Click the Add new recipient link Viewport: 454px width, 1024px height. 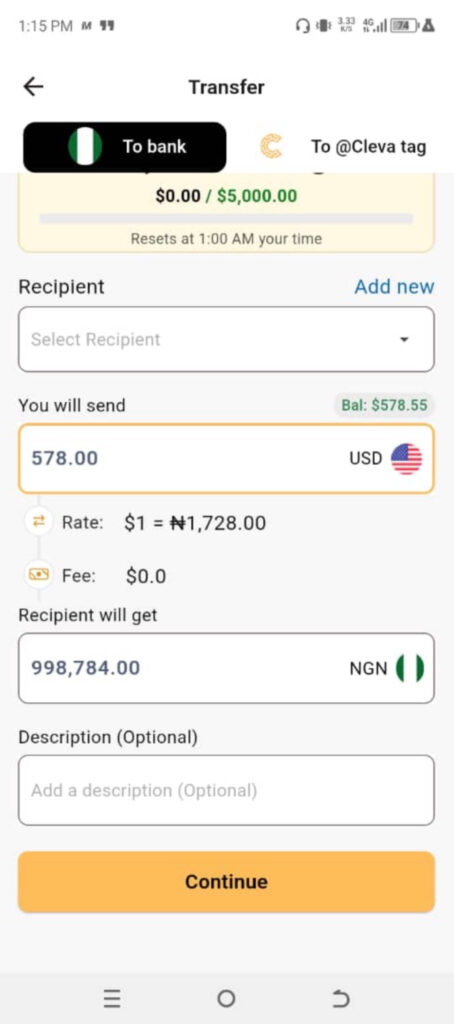[x=394, y=287]
